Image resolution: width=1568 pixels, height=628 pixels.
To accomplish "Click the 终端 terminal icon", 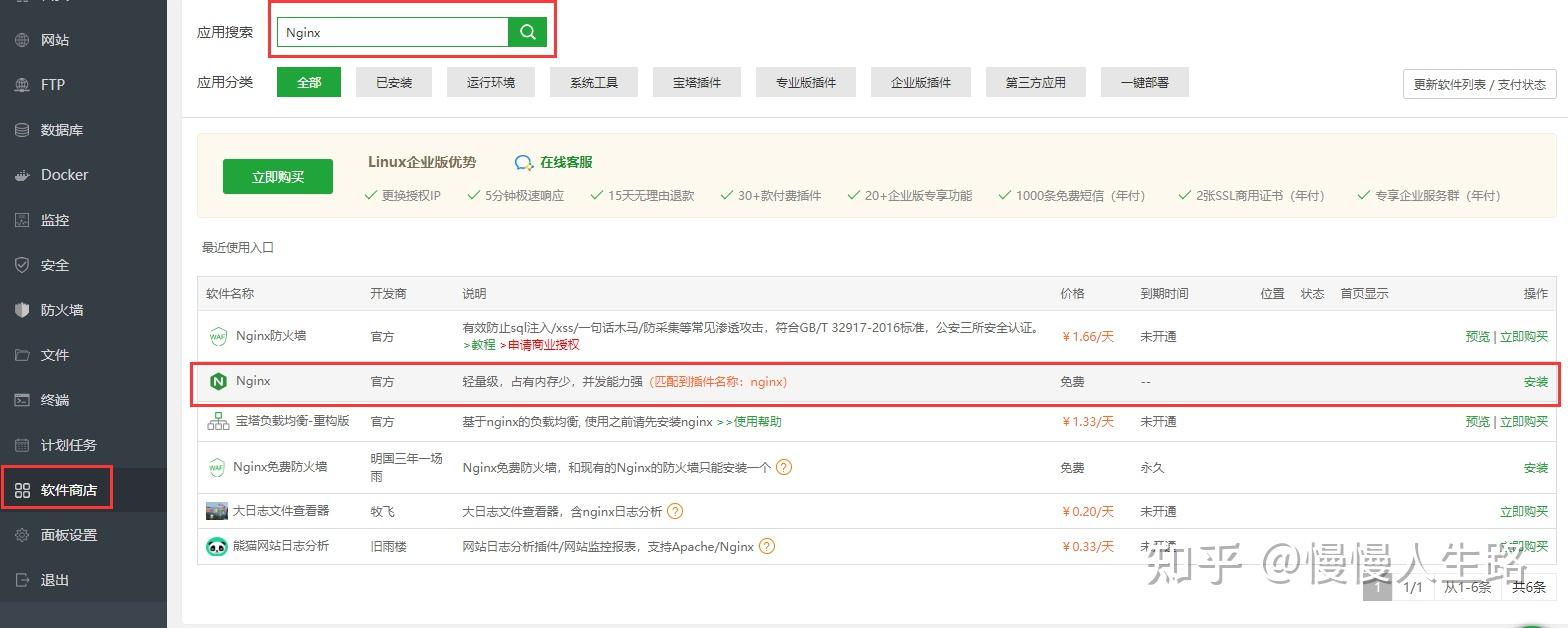I will 22,400.
